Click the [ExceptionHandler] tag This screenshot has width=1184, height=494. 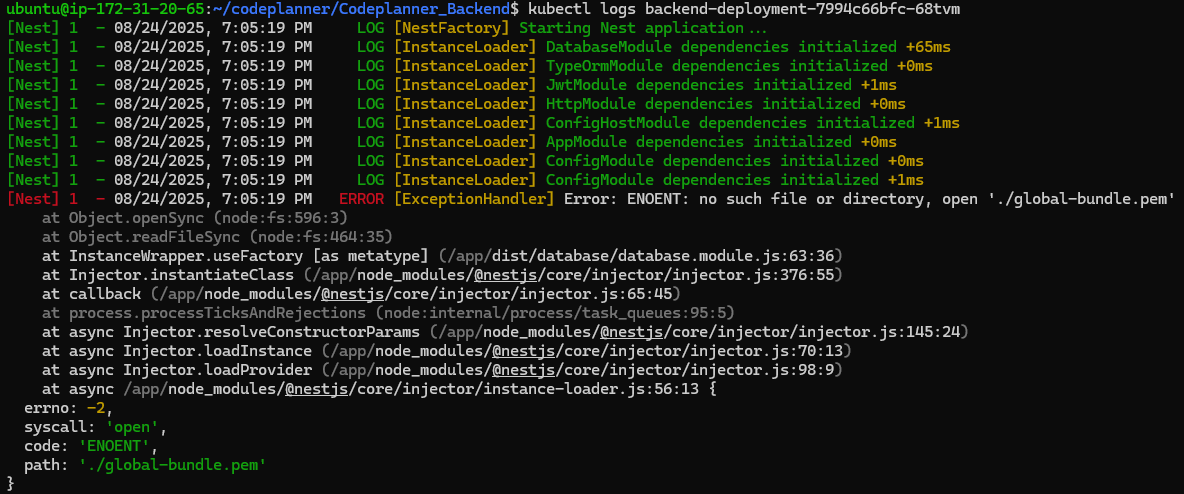pyautogui.click(x=473, y=199)
